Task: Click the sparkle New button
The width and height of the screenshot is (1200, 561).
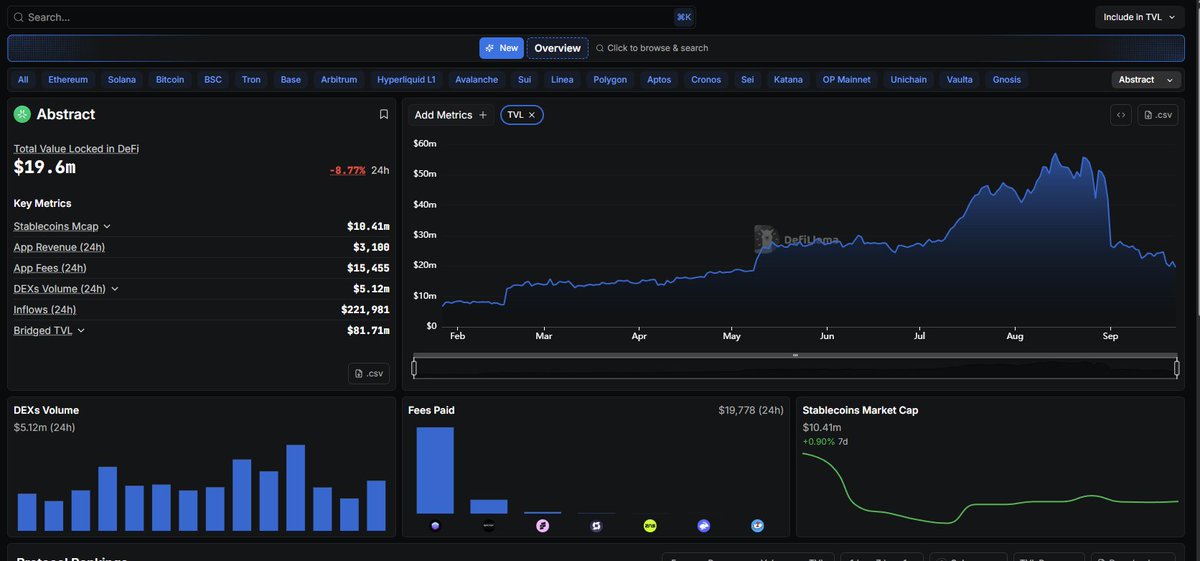Action: click(x=501, y=48)
